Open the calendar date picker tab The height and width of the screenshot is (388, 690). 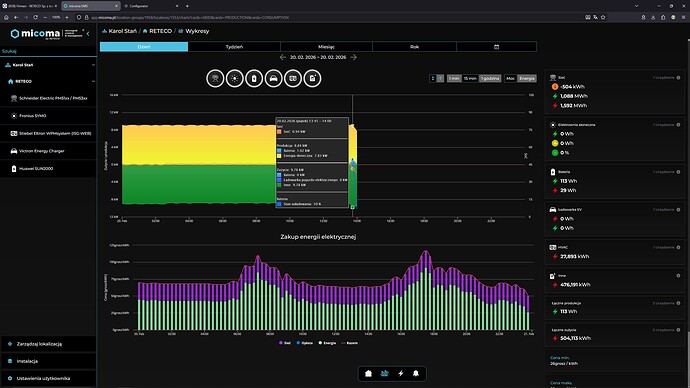tap(496, 47)
